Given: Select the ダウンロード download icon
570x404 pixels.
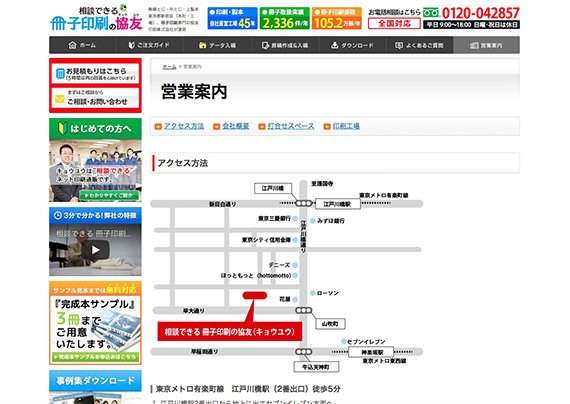Looking at the screenshot, I should (x=334, y=45).
